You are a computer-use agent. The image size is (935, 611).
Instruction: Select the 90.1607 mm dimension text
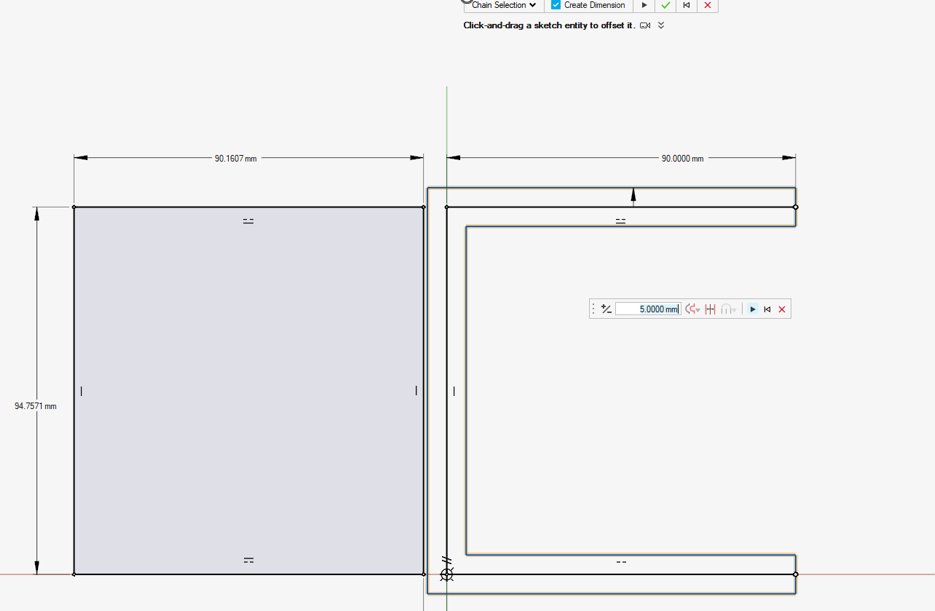(x=235, y=158)
